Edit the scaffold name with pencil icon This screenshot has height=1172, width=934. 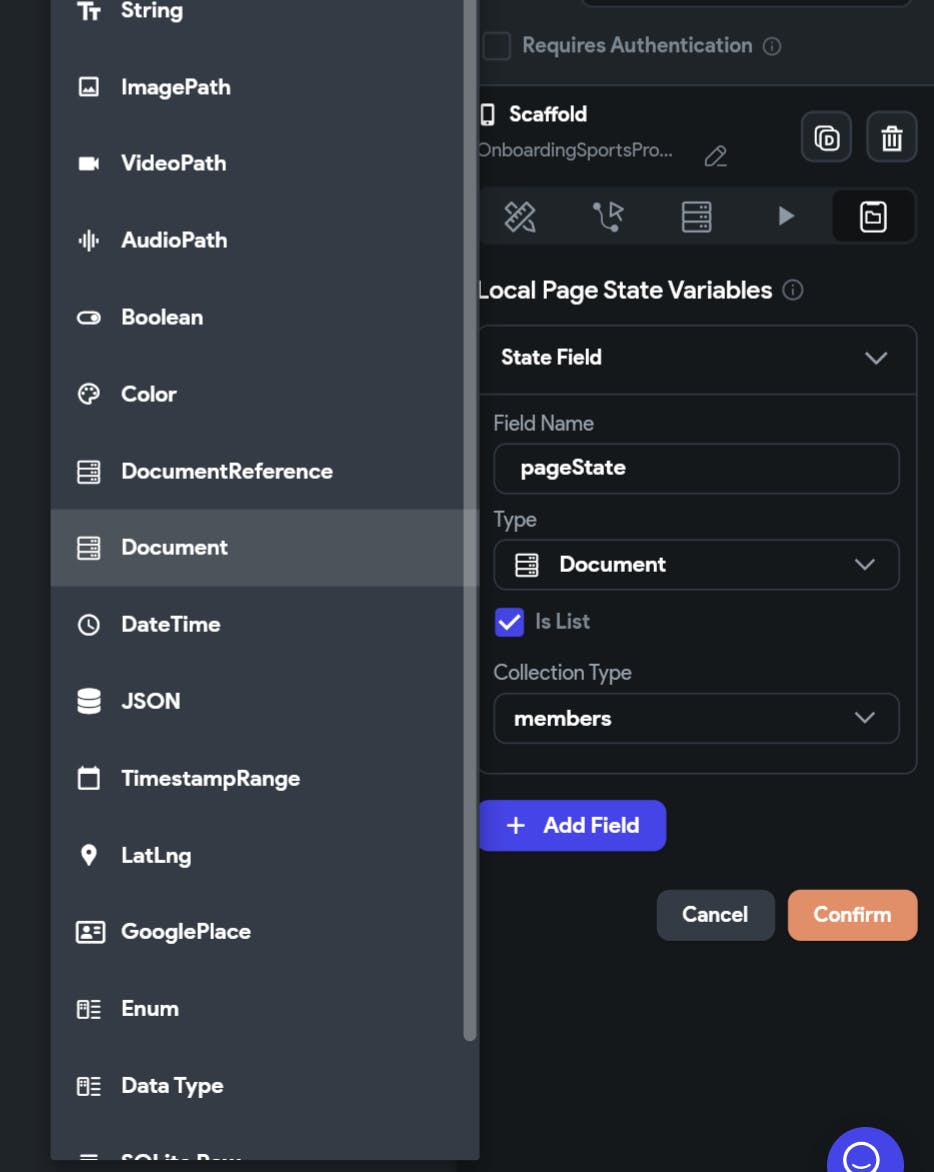[x=715, y=156]
